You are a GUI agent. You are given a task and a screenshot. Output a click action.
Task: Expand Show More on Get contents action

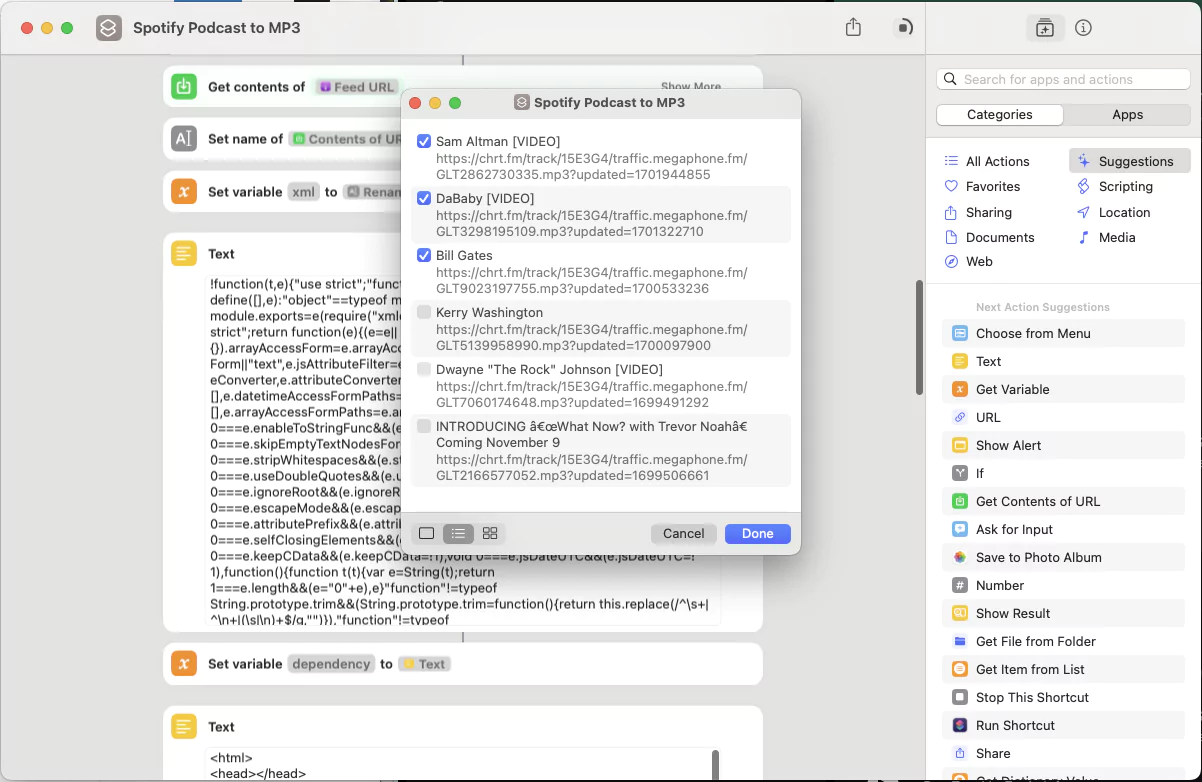pos(690,87)
